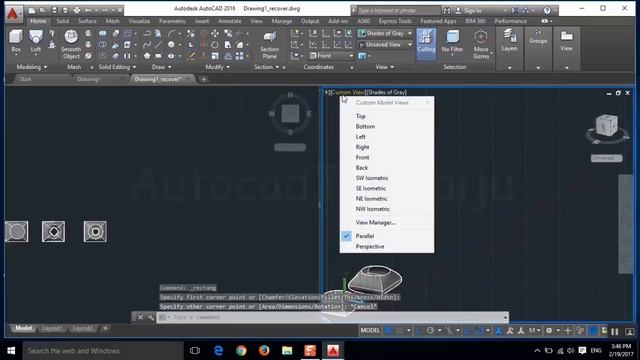The height and width of the screenshot is (360, 640).
Task: Click the ViewCube in right viewport
Action: coord(607,125)
